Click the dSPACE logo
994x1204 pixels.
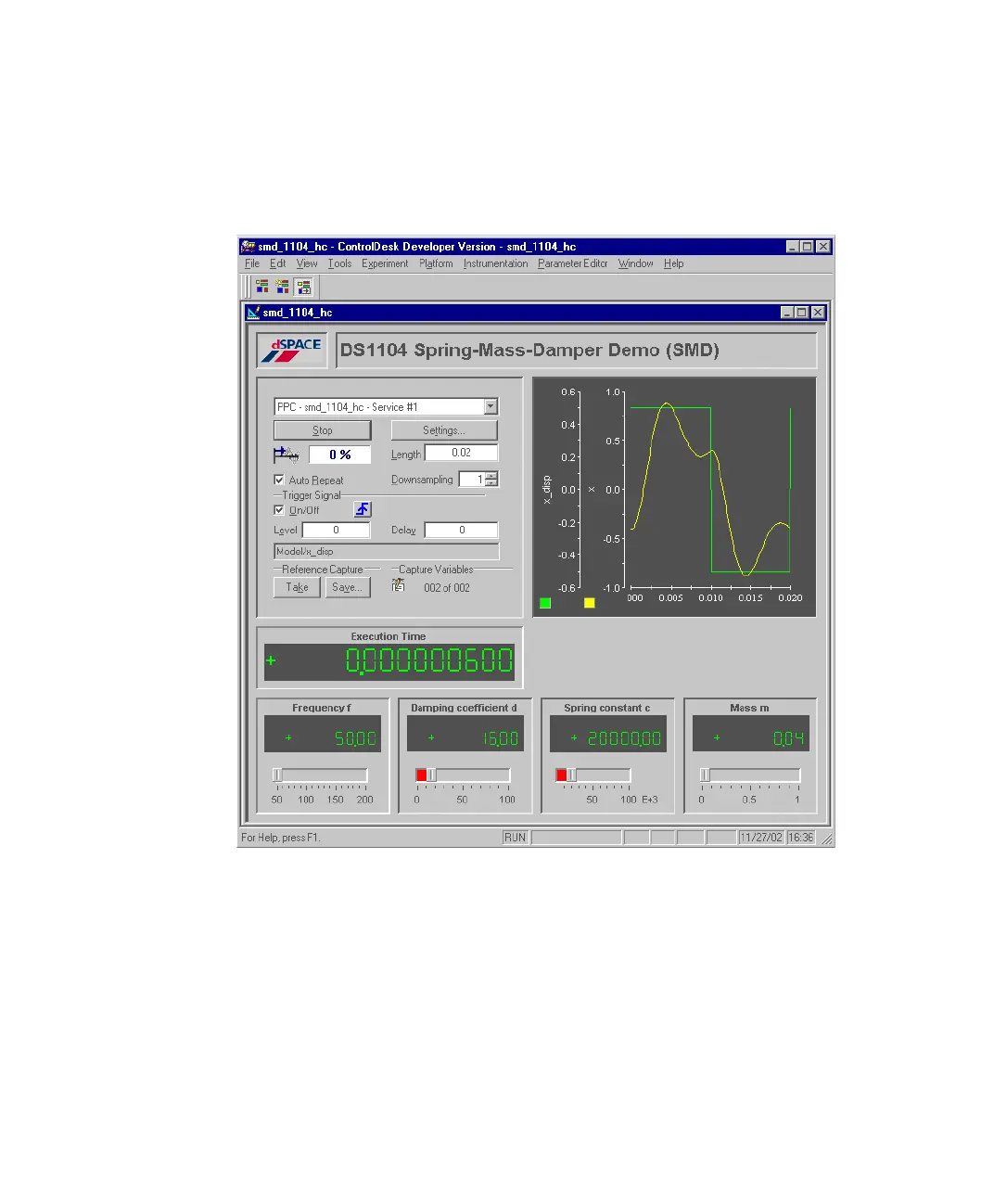(x=292, y=350)
